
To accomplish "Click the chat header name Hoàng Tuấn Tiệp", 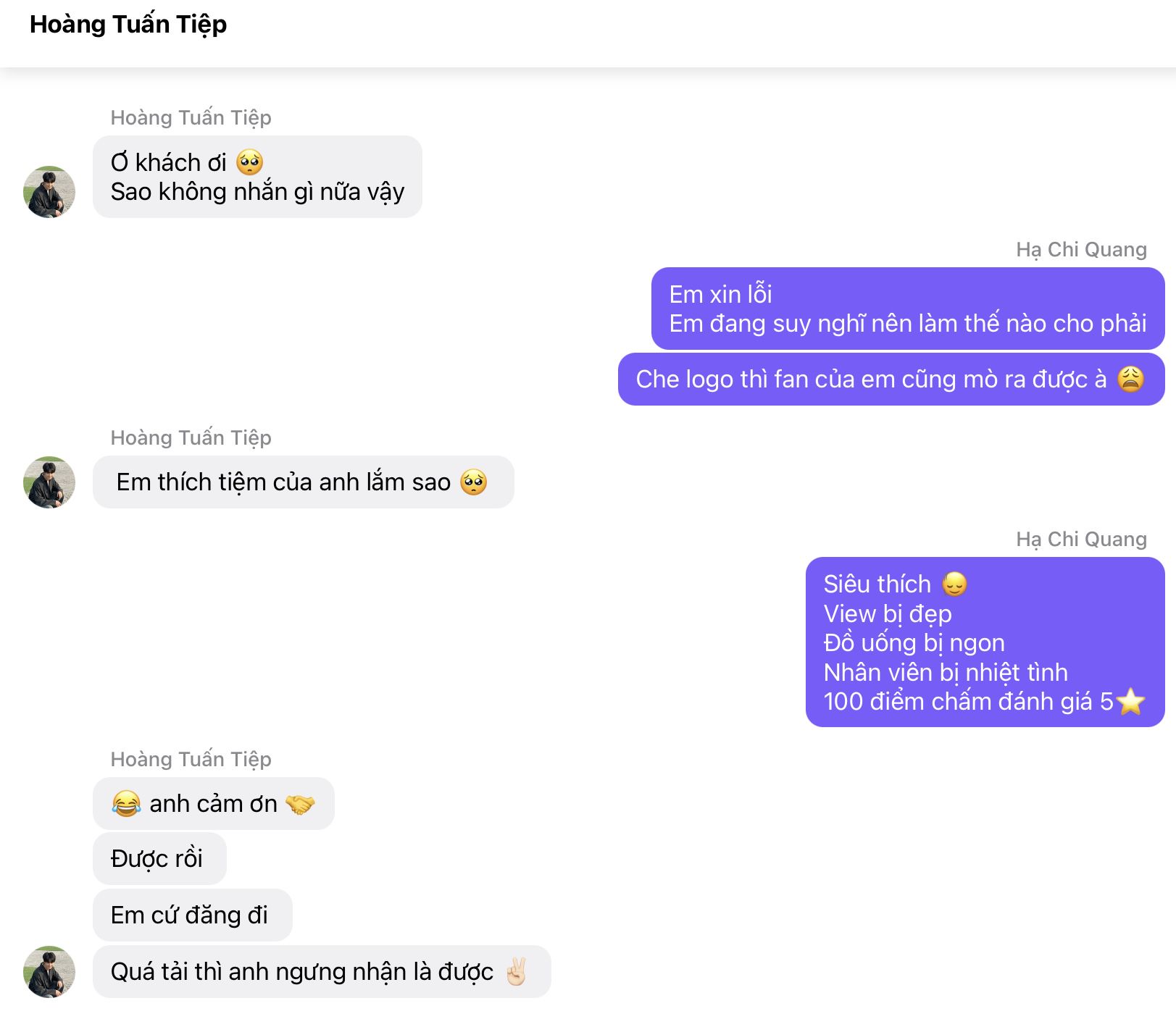I will click(x=128, y=25).
